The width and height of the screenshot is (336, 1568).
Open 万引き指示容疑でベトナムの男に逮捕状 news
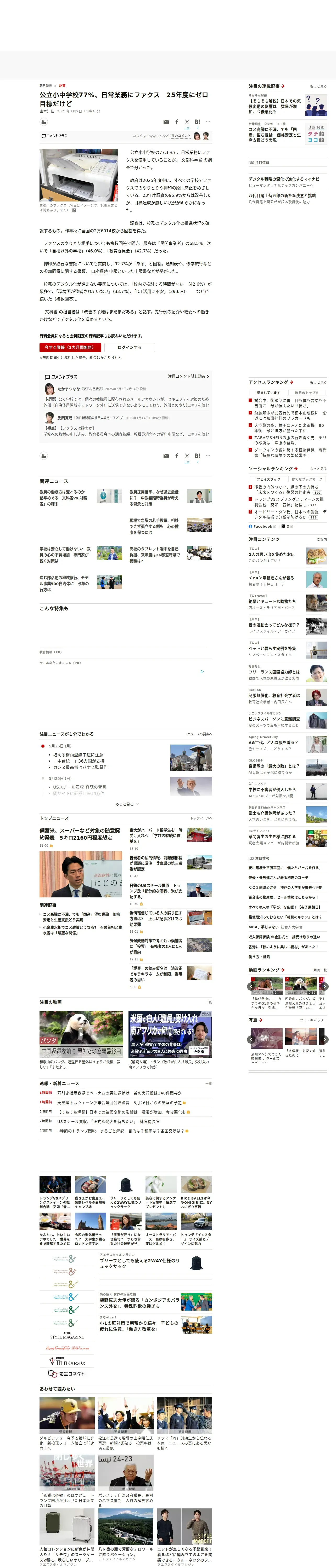[x=120, y=1093]
